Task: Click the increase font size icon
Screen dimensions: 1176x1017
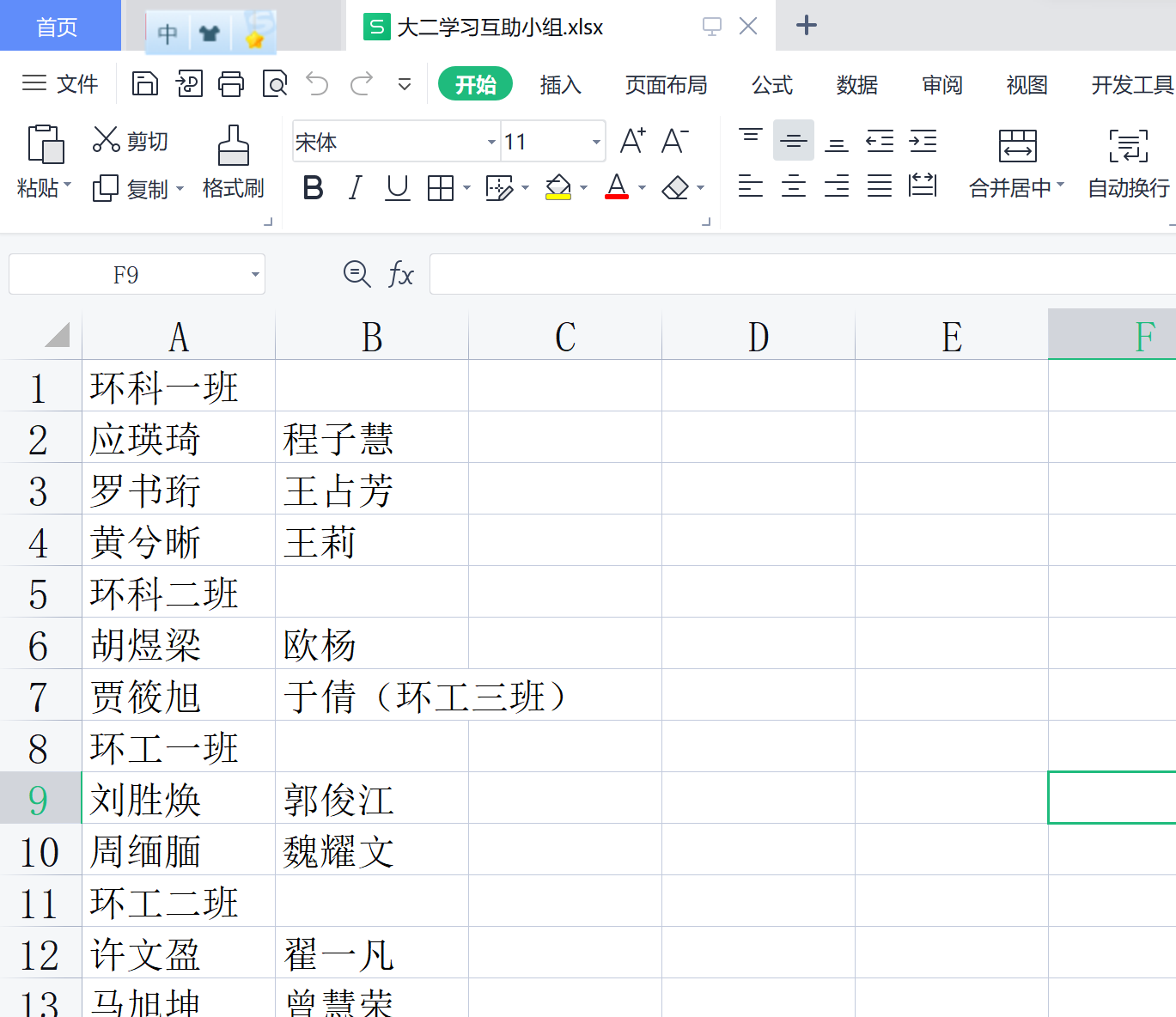Action: pyautogui.click(x=632, y=141)
